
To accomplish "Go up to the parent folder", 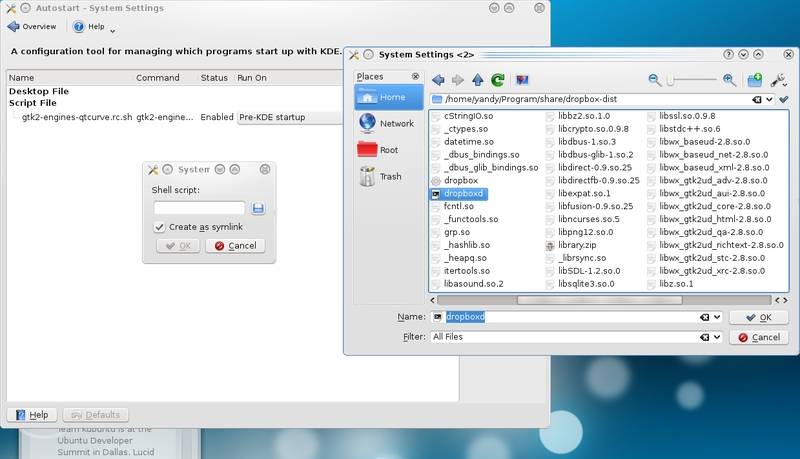I will (x=477, y=79).
